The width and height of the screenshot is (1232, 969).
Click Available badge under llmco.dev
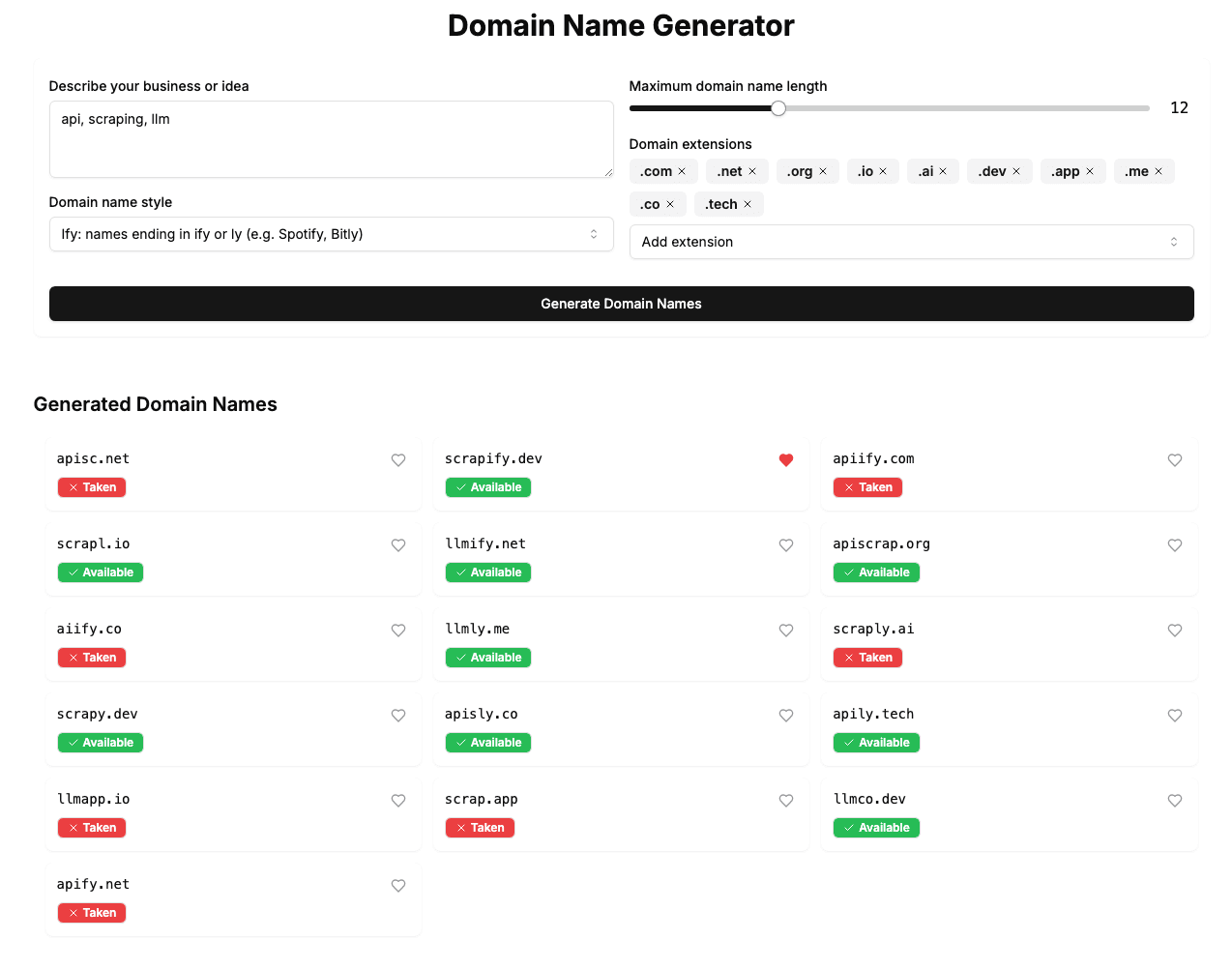[x=876, y=828]
